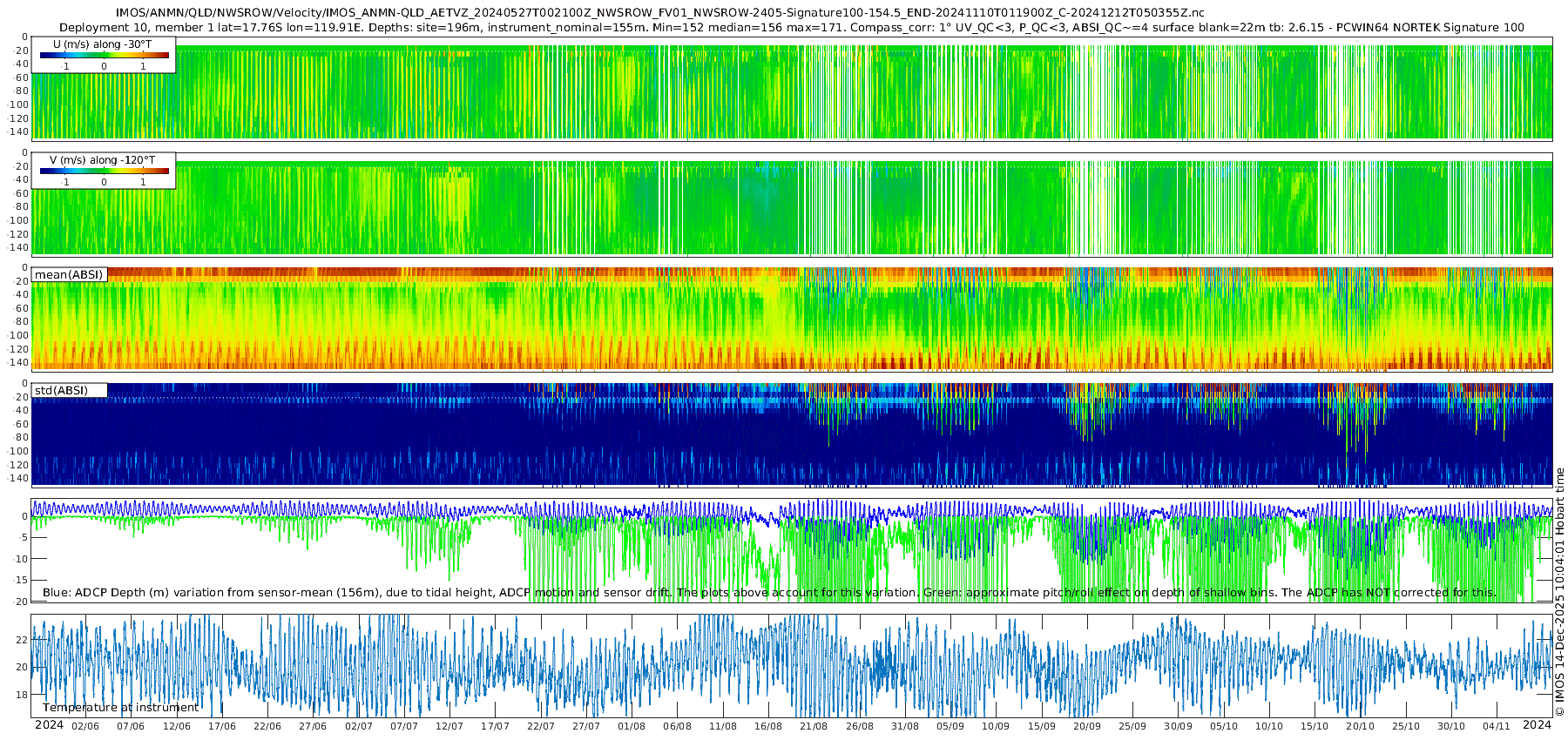Click the 'std(ABSI)' panel label
The width and height of the screenshot is (1568, 740).
click(x=61, y=390)
